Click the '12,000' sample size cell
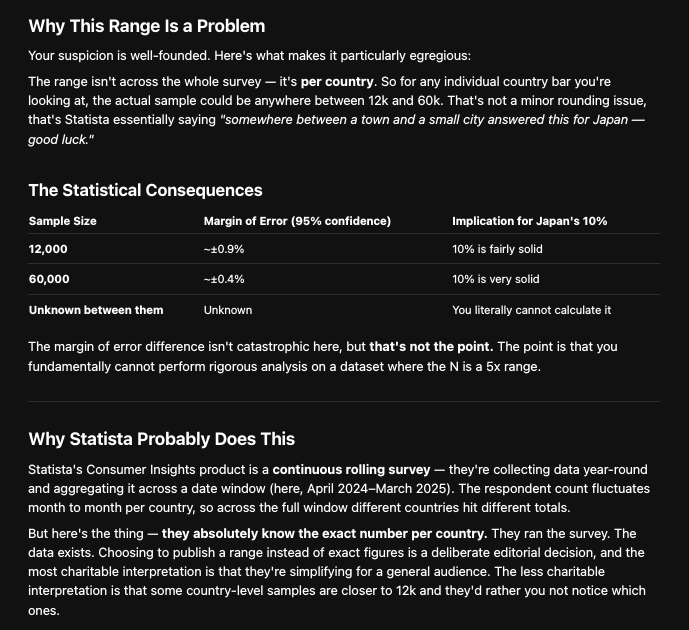The height and width of the screenshot is (630, 689). tap(48, 249)
